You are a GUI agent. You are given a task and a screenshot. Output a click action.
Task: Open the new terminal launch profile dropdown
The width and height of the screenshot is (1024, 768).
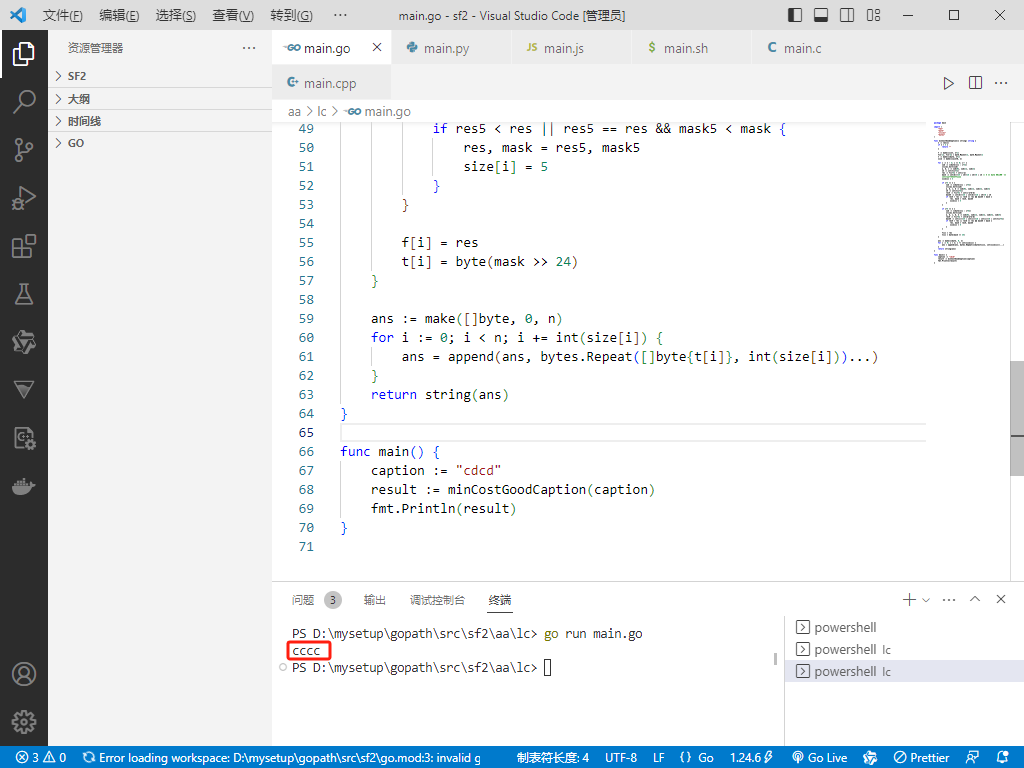[926, 600]
